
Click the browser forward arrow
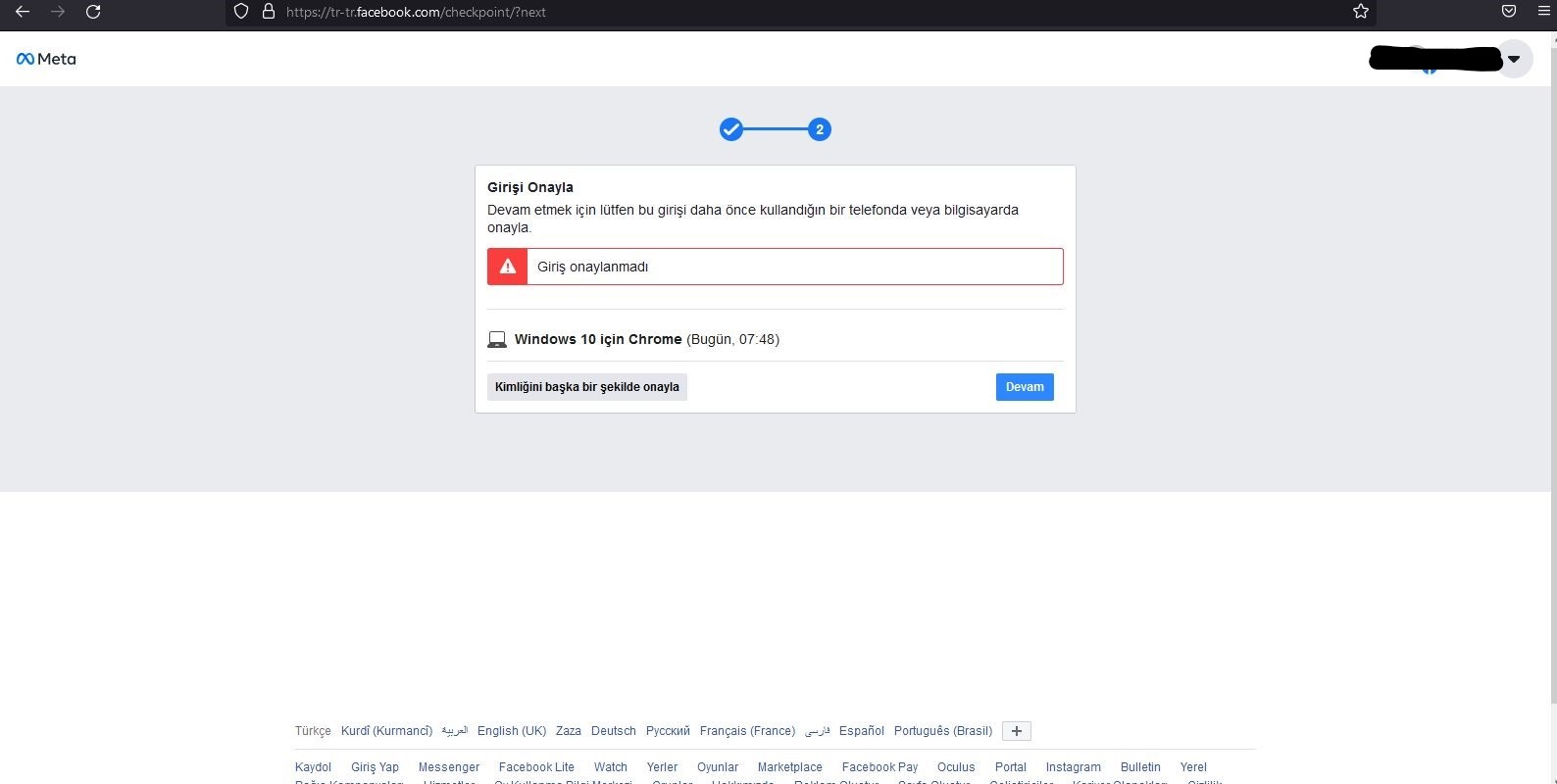[58, 12]
